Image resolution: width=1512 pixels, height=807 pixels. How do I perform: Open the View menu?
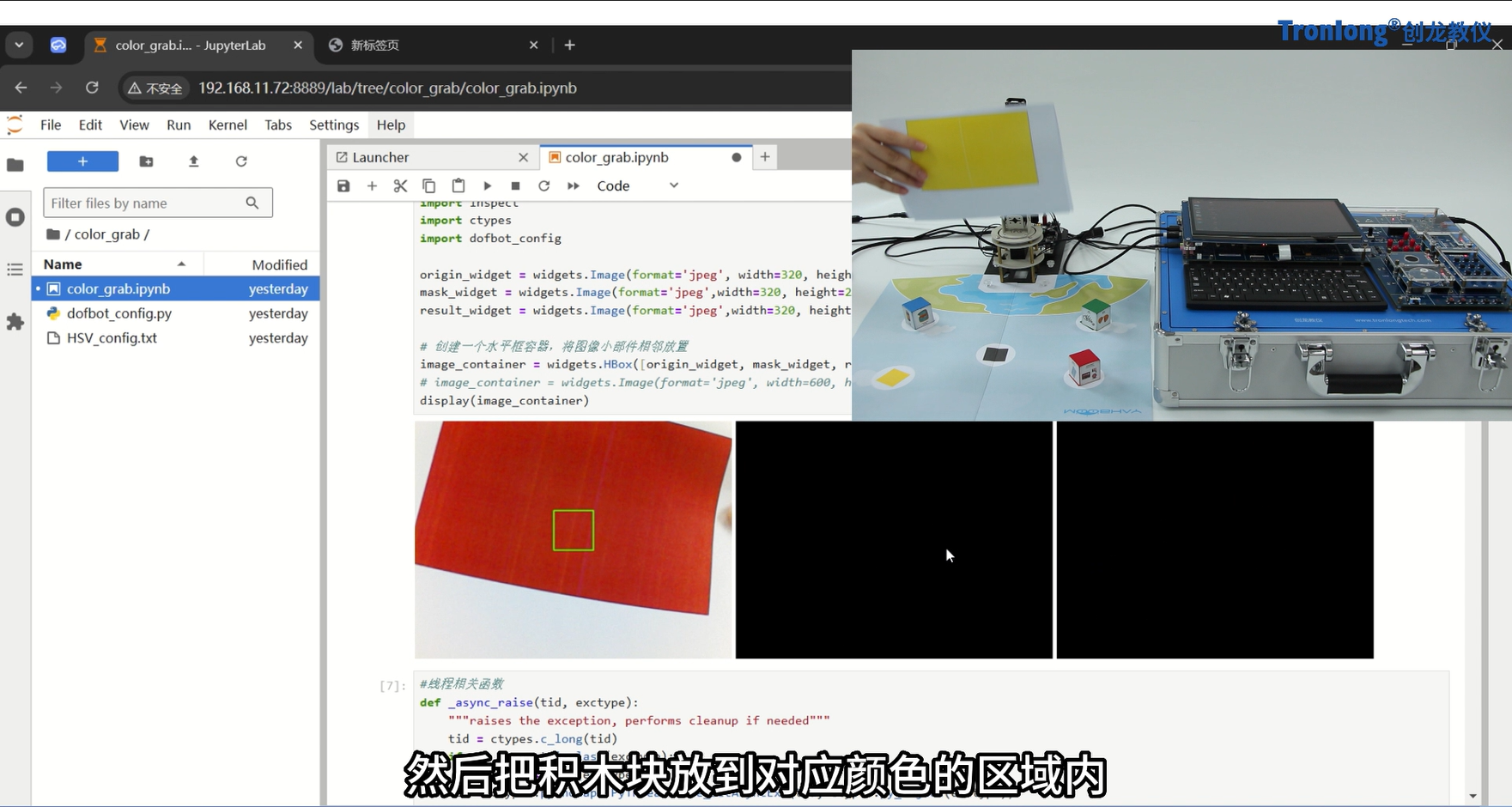[134, 124]
